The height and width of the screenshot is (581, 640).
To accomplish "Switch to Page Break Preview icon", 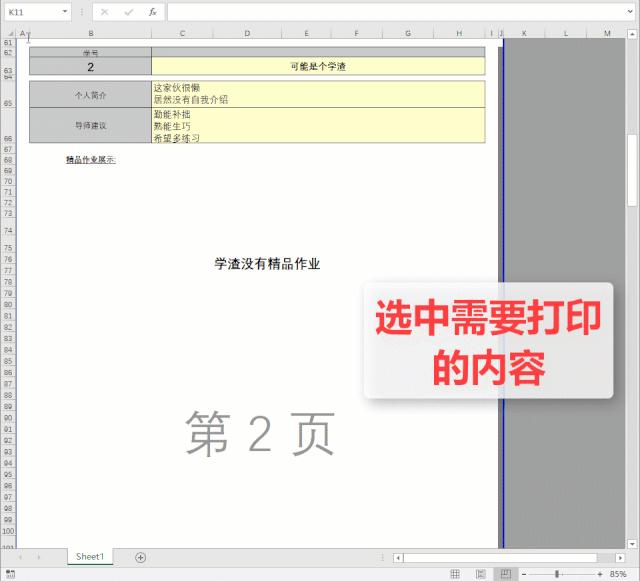I will pyautogui.click(x=506, y=574).
